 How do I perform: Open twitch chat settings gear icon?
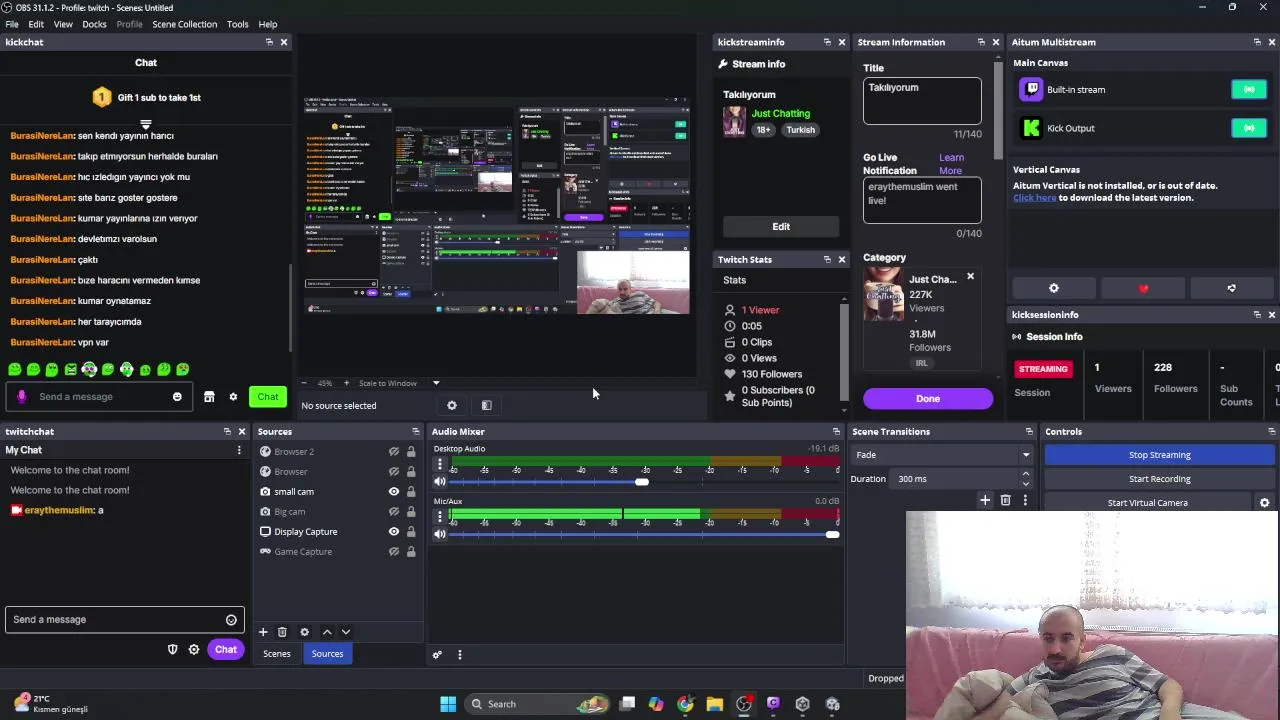(x=194, y=650)
